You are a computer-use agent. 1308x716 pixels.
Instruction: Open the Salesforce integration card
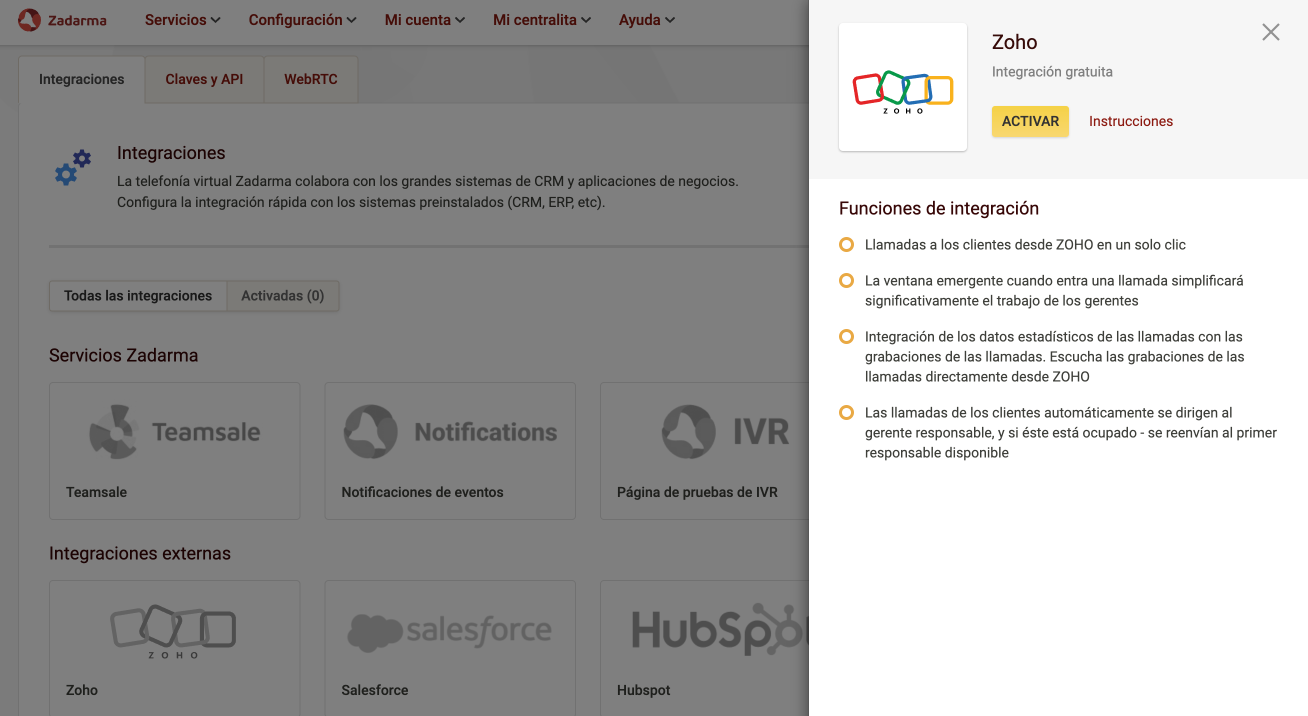[450, 648]
